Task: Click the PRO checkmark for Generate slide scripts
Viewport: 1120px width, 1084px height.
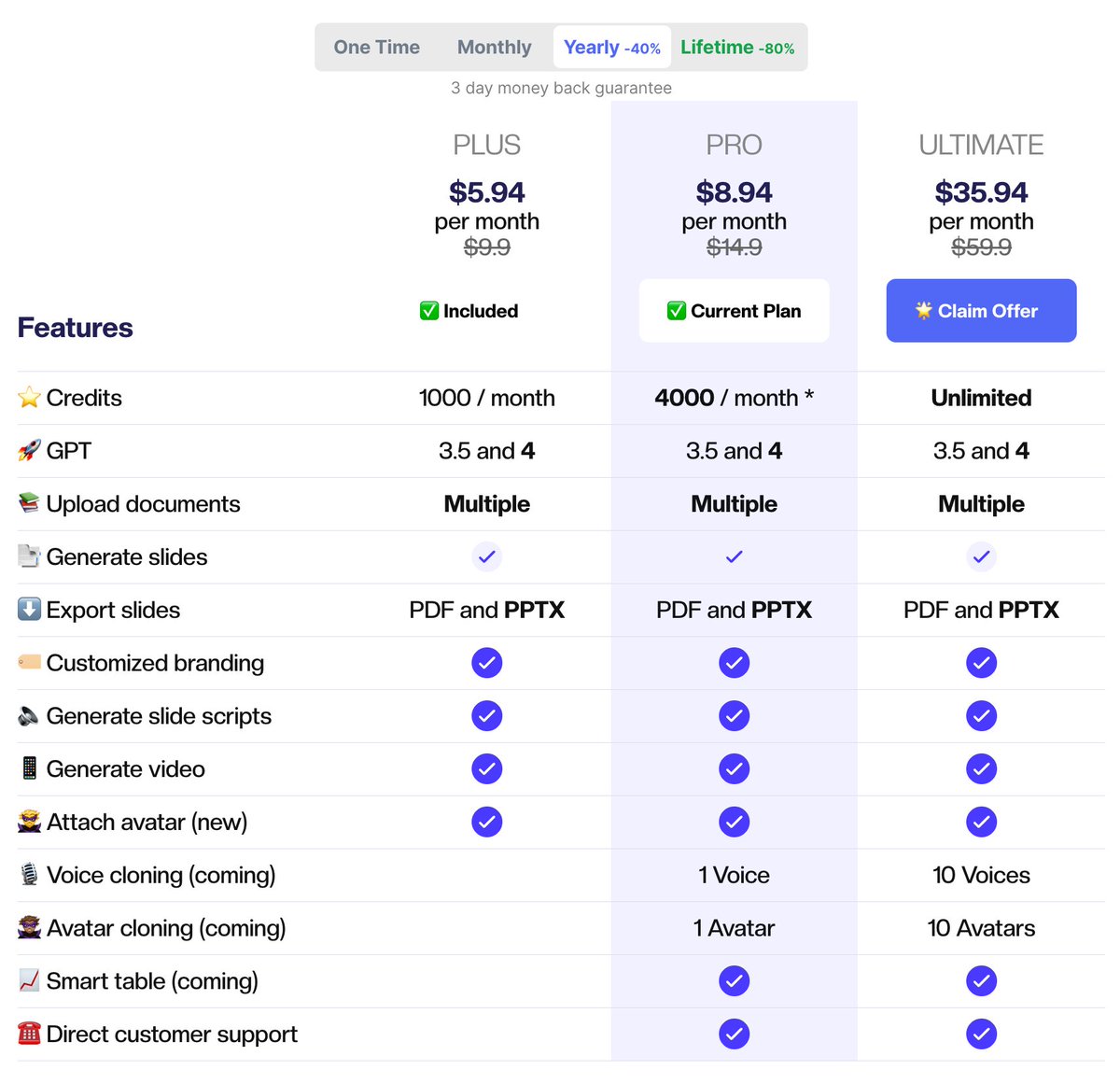Action: [735, 716]
